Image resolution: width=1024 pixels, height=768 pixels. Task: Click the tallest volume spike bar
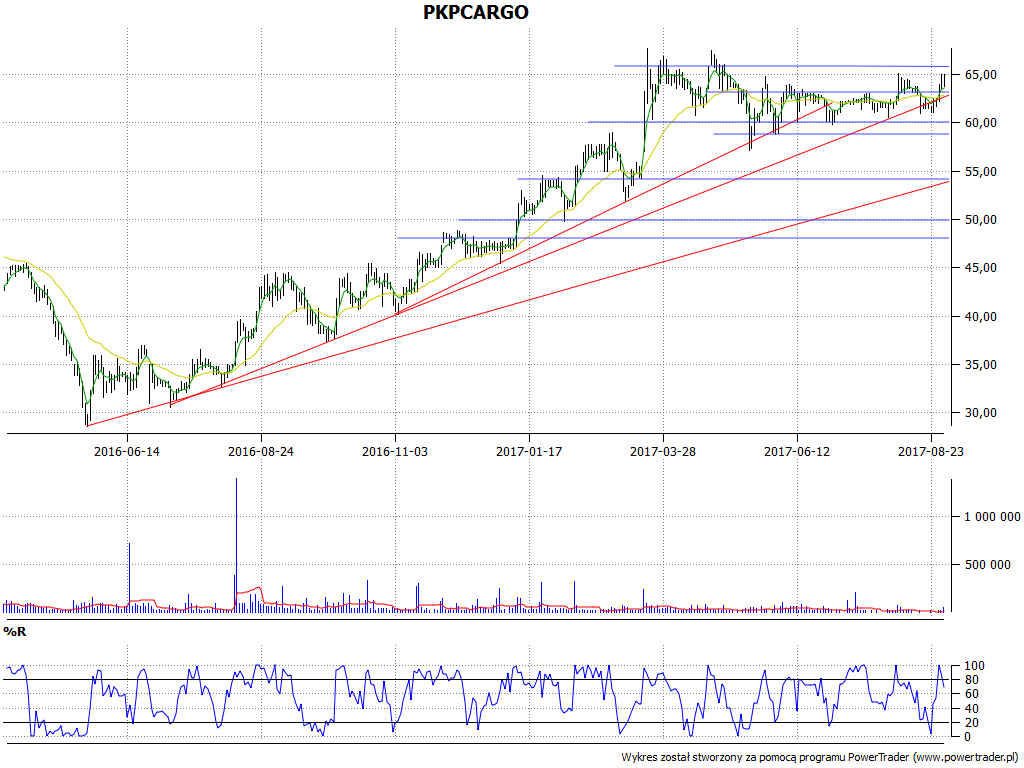click(236, 545)
